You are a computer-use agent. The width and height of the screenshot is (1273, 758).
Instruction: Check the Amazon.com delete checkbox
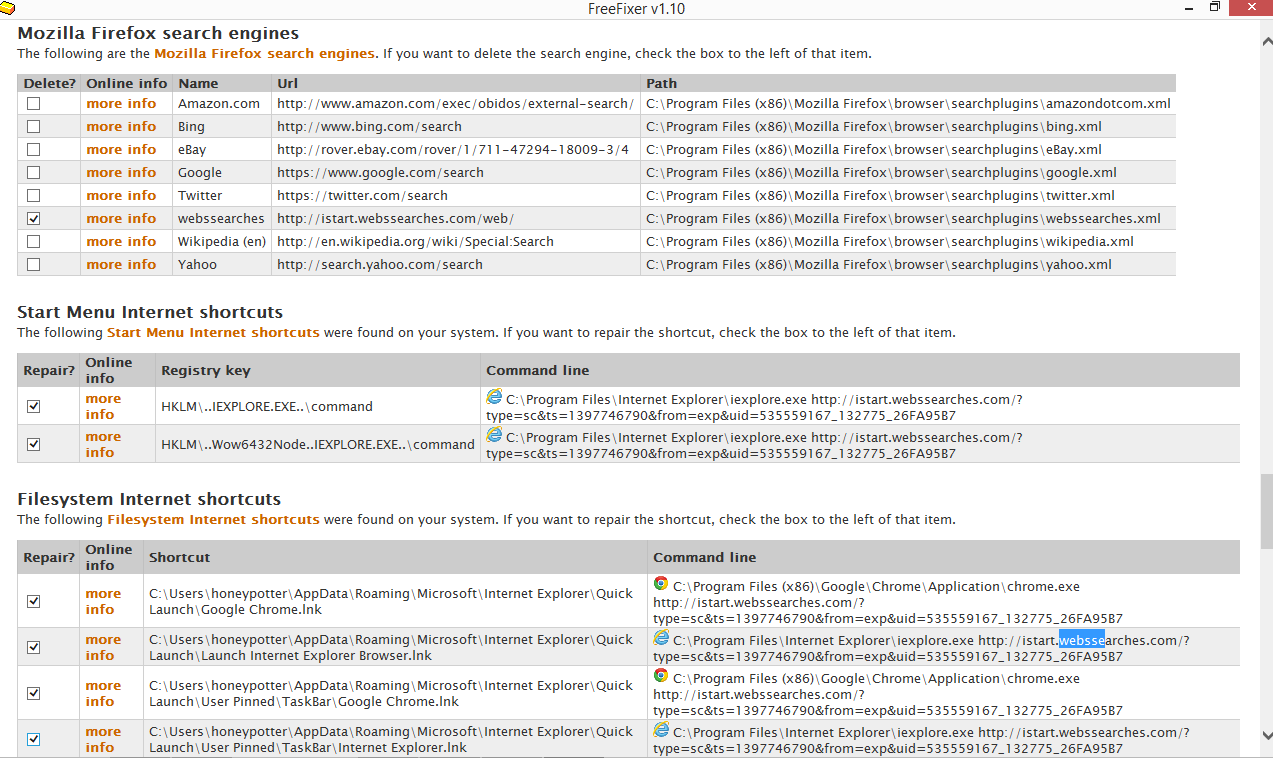[x=34, y=104]
